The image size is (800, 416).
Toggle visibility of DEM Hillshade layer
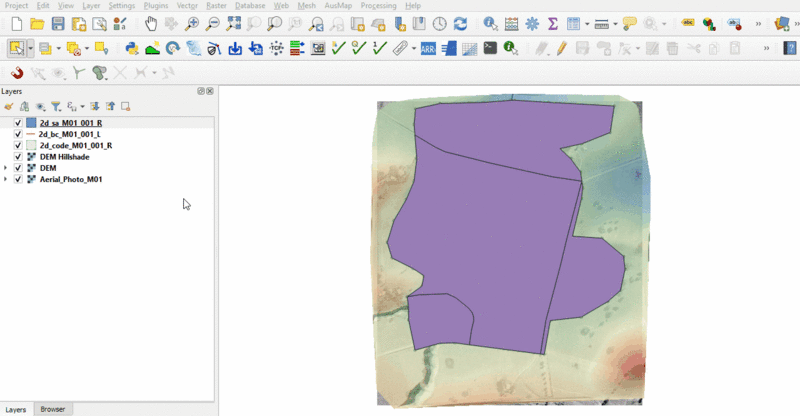coord(18,157)
